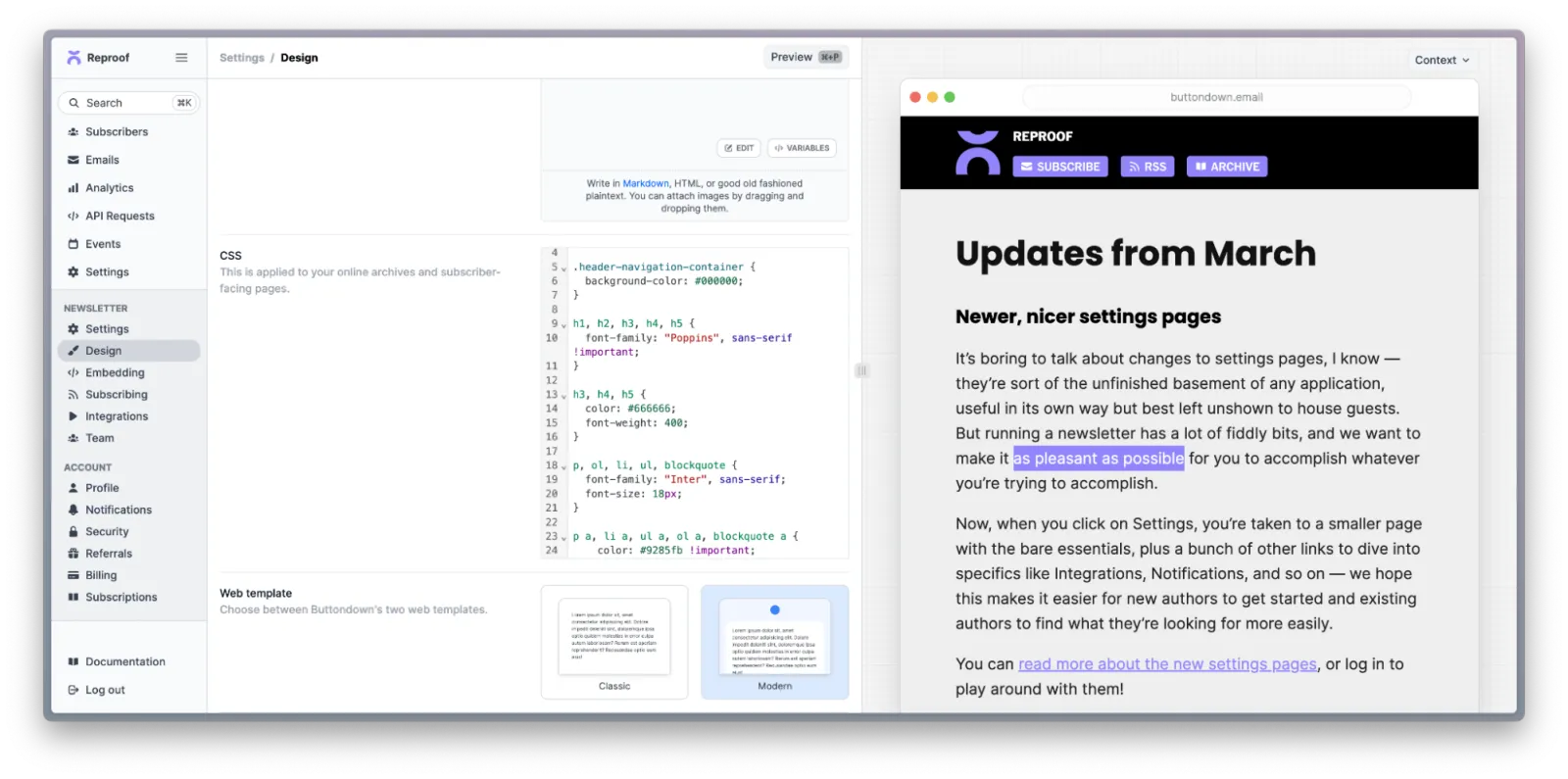Select the Classic web template
This screenshot has width=1568, height=779.
tap(614, 642)
